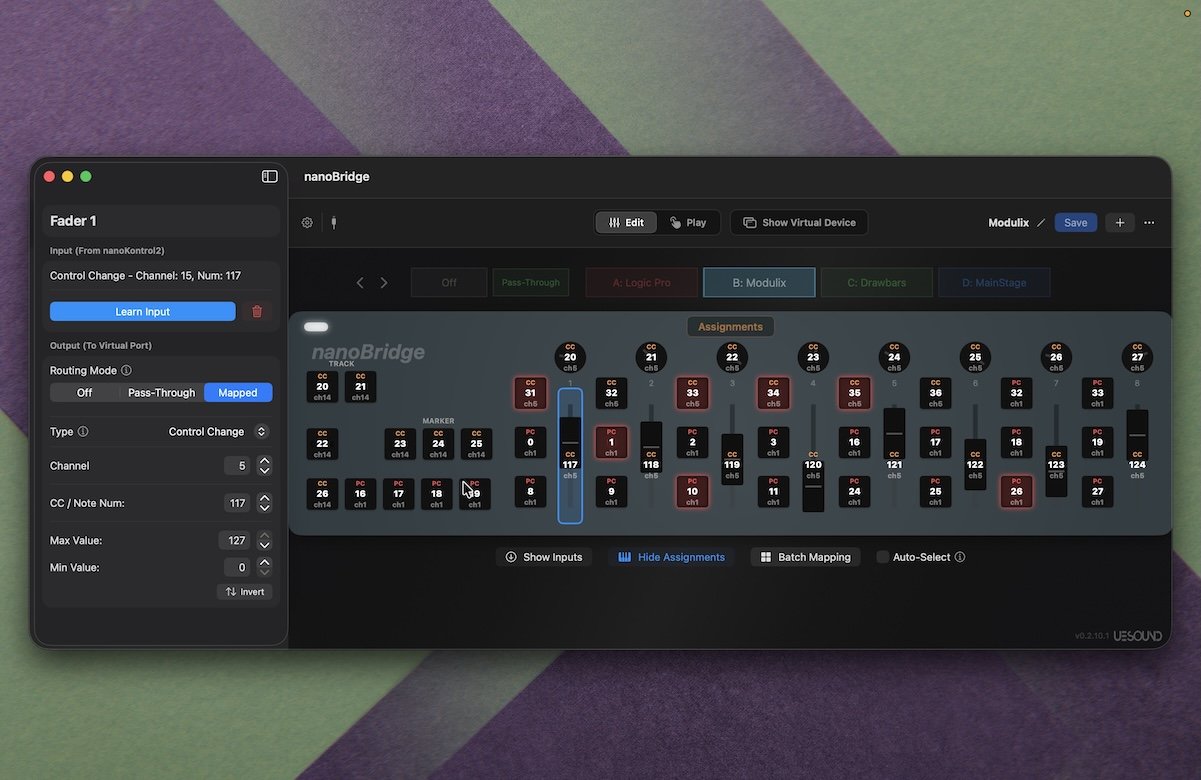1201x780 pixels.
Task: Increase Channel value with up arrow
Action: click(x=264, y=461)
